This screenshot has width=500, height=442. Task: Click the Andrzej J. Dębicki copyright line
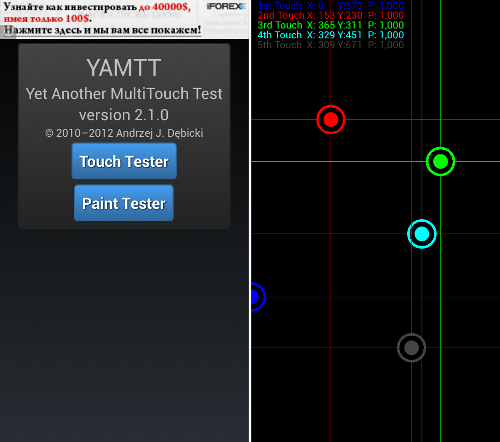pyautogui.click(x=124, y=133)
